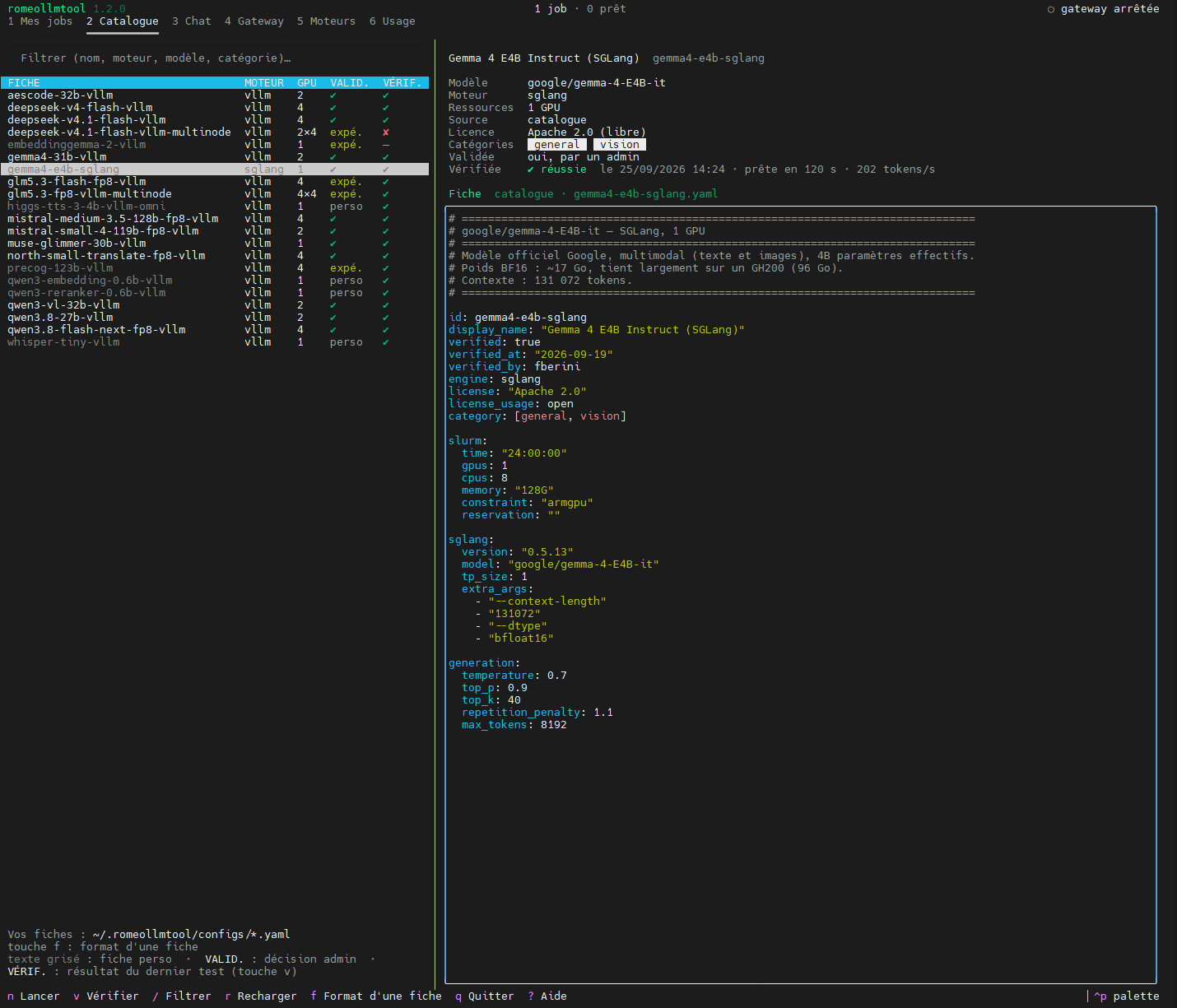This screenshot has width=1177, height=1008.
Task: Open the Chat tab
Action: pyautogui.click(x=192, y=21)
